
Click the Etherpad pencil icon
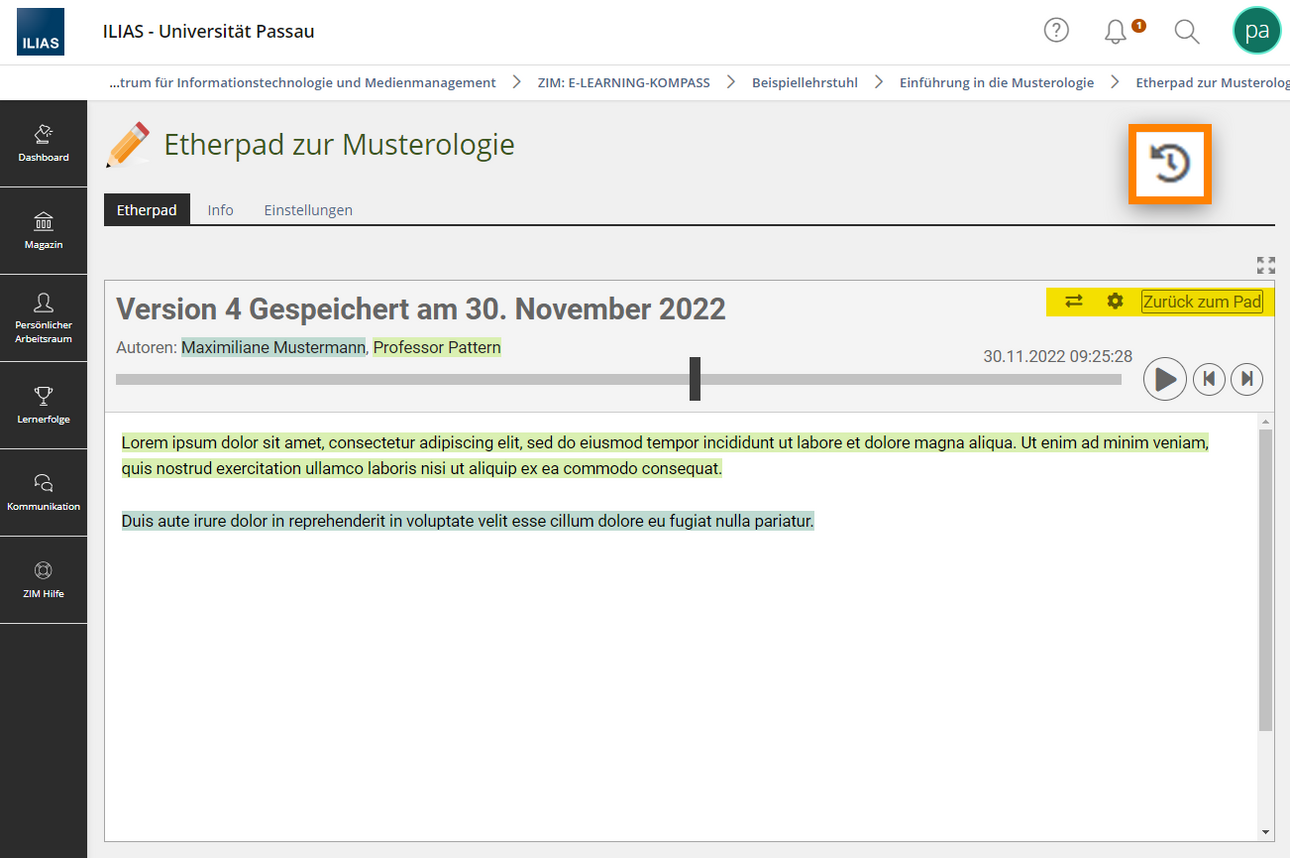127,145
